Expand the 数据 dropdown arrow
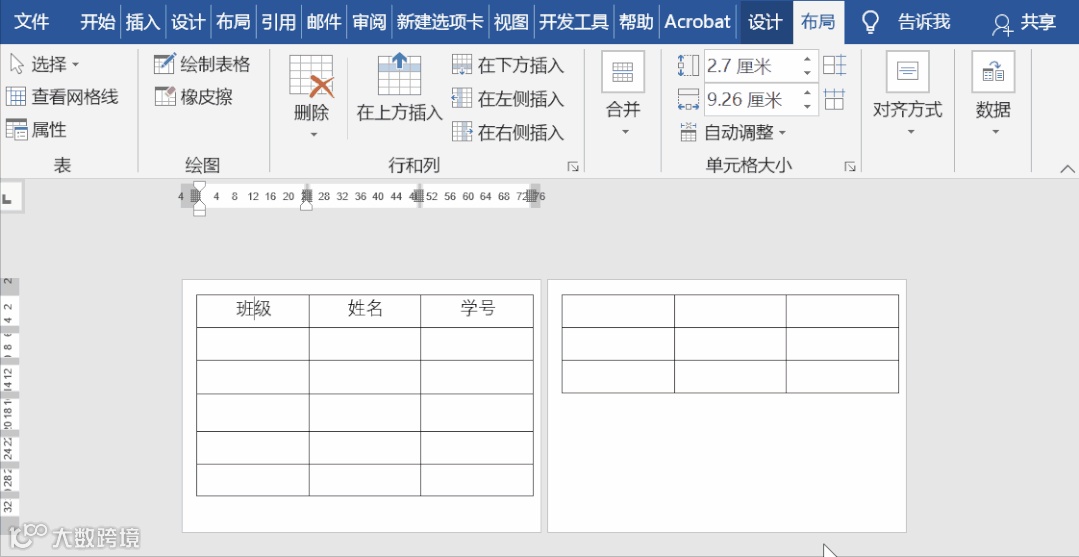This screenshot has width=1079, height=557. click(995, 132)
